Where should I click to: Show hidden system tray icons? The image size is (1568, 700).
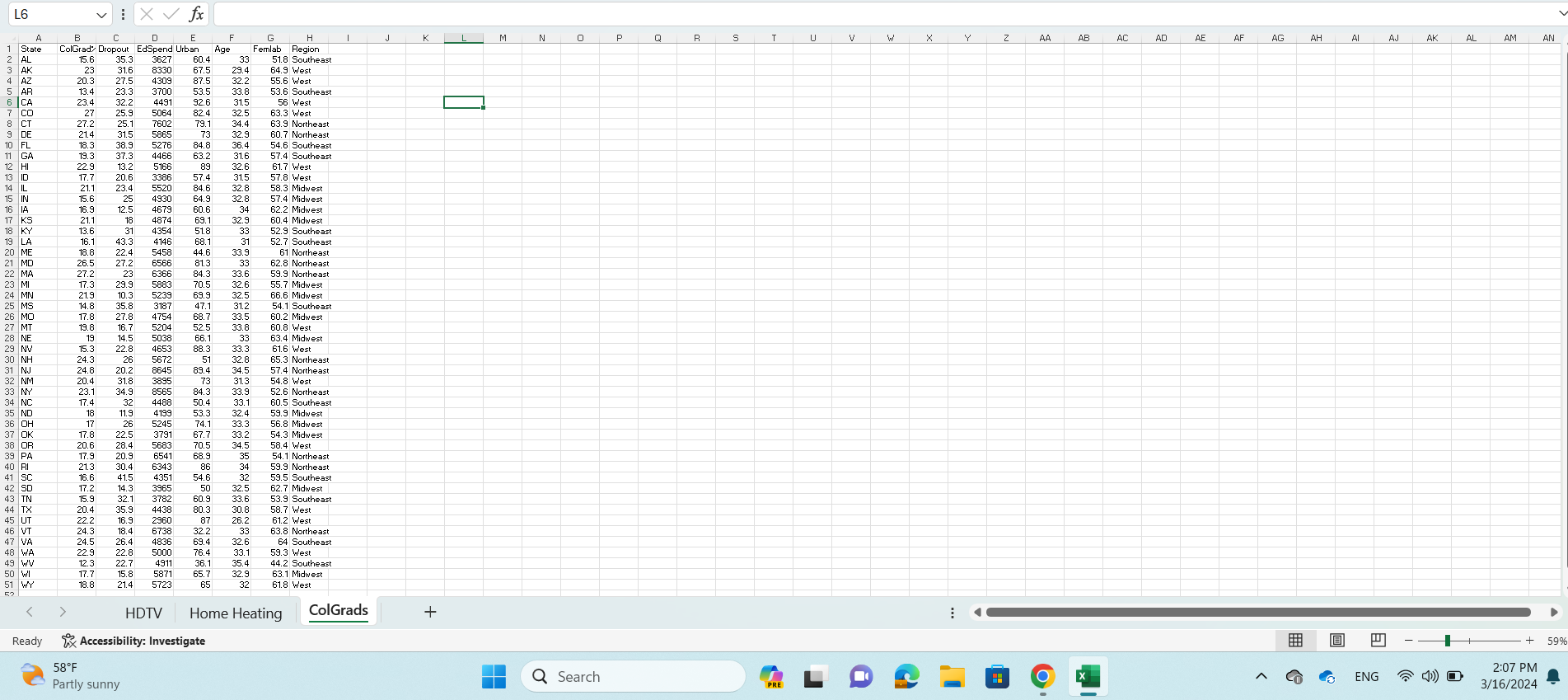click(x=1261, y=677)
